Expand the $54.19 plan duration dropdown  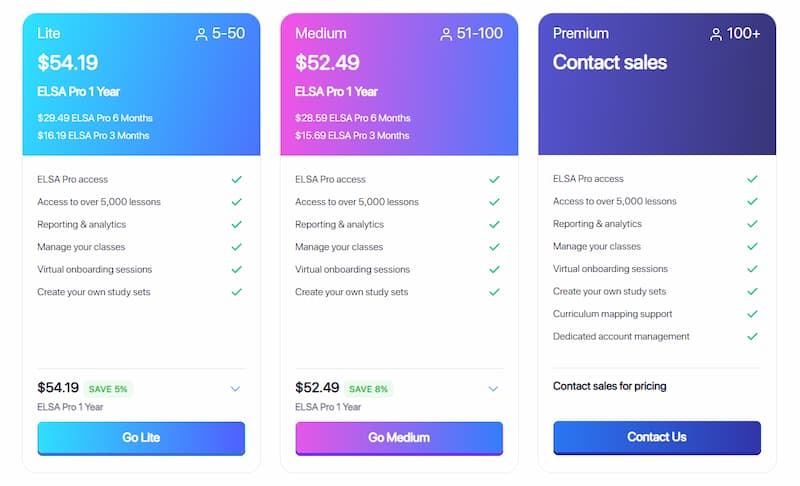[235, 389]
